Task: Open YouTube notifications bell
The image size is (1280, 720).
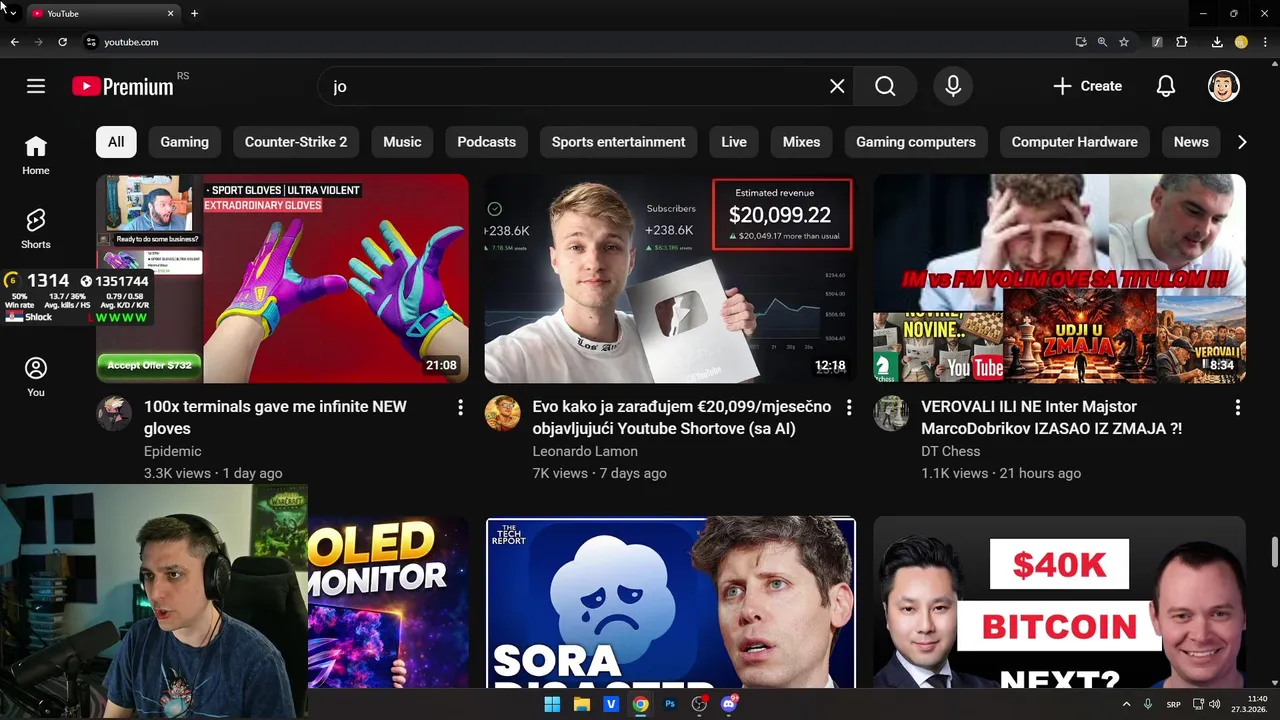Action: [1166, 86]
